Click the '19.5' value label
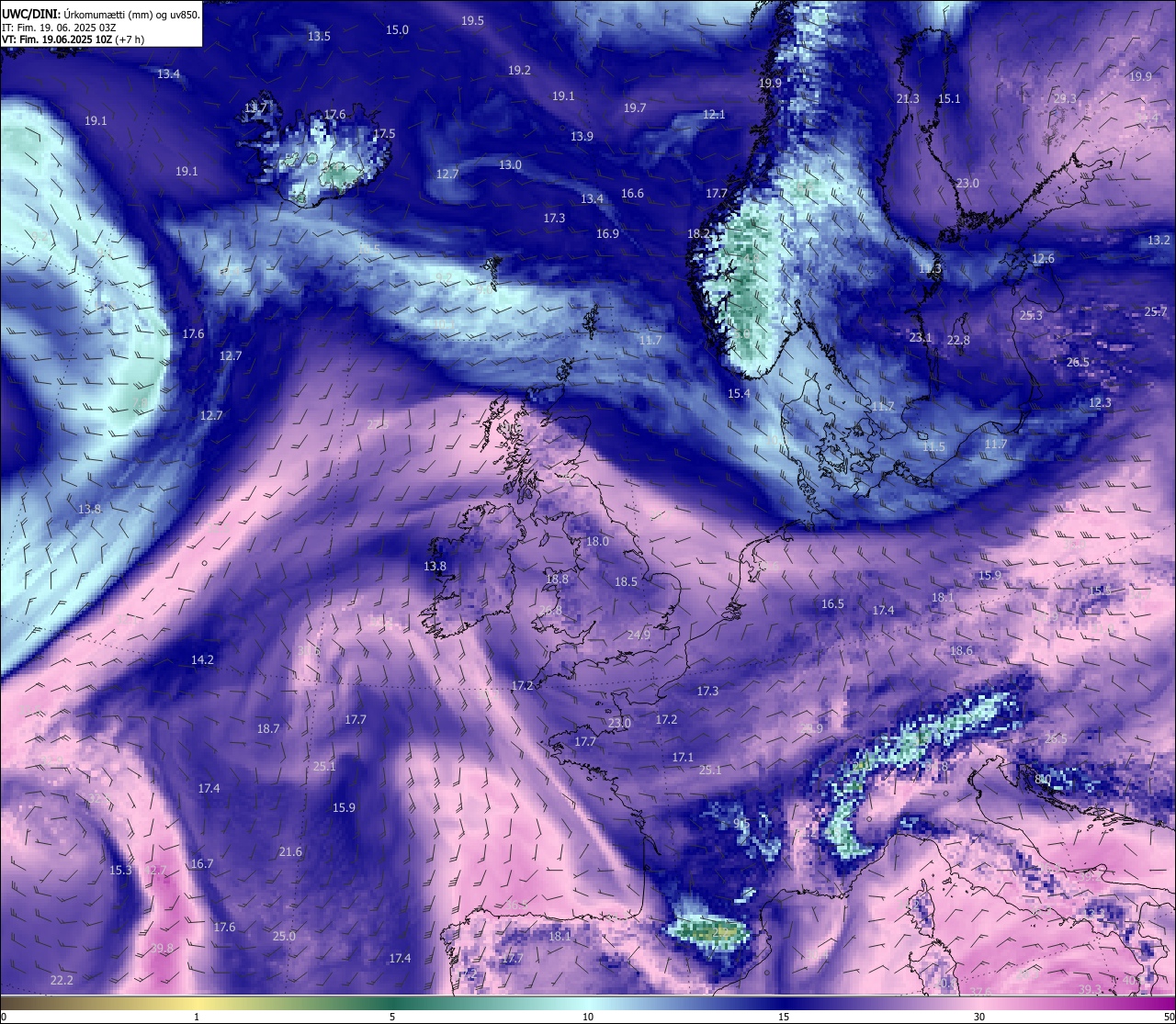The width and height of the screenshot is (1176, 1024). pyautogui.click(x=472, y=21)
